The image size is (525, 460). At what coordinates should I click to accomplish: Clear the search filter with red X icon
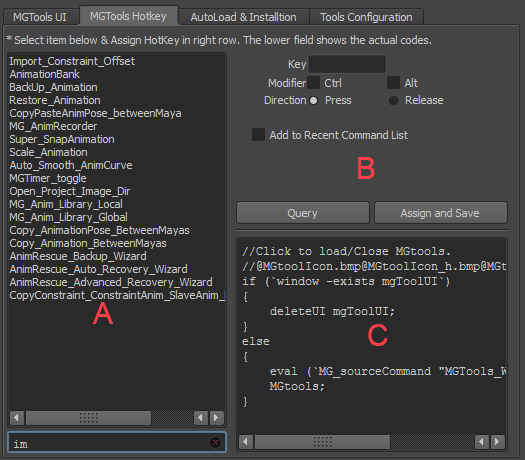(215, 443)
